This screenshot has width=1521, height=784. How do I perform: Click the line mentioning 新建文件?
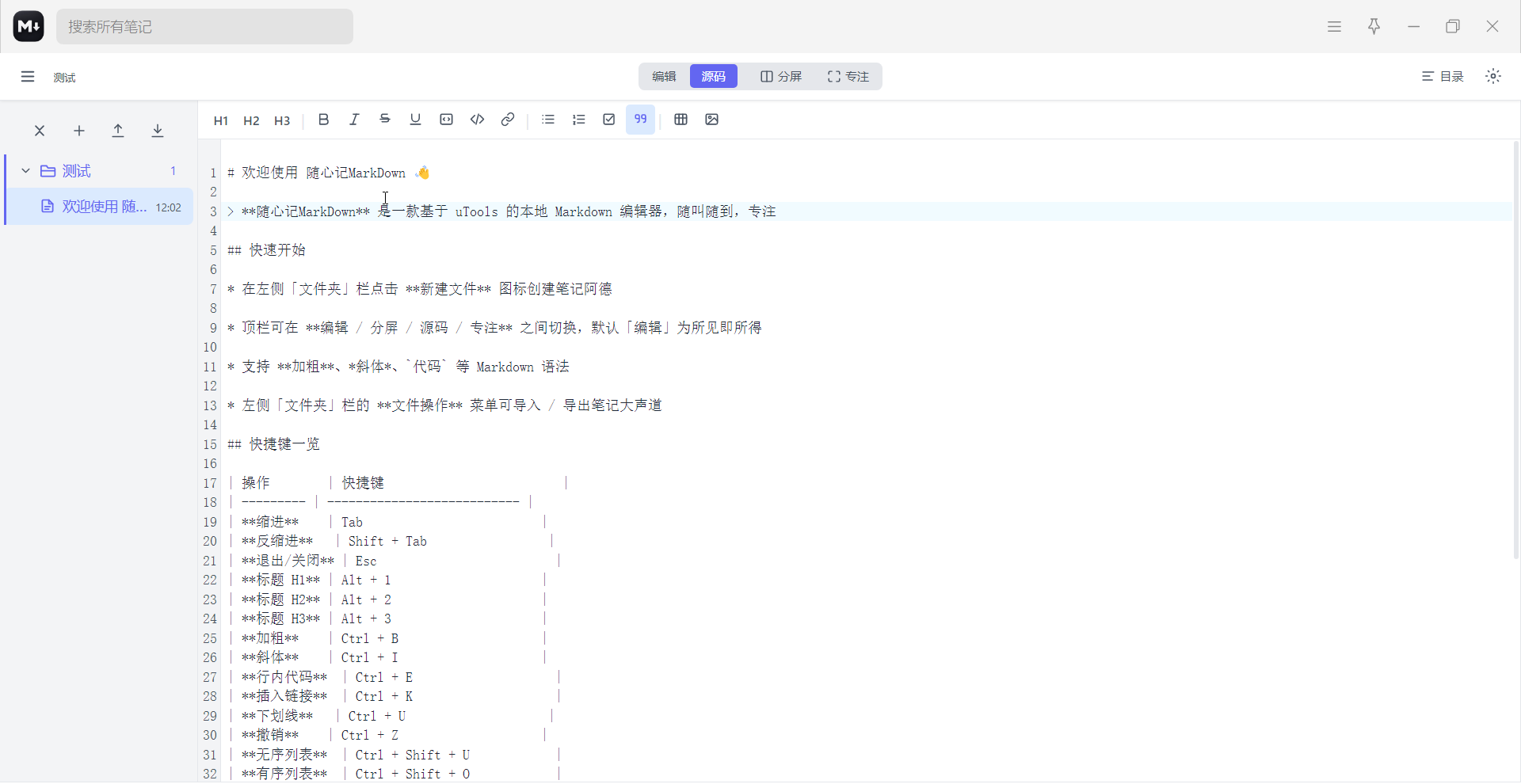coord(420,289)
